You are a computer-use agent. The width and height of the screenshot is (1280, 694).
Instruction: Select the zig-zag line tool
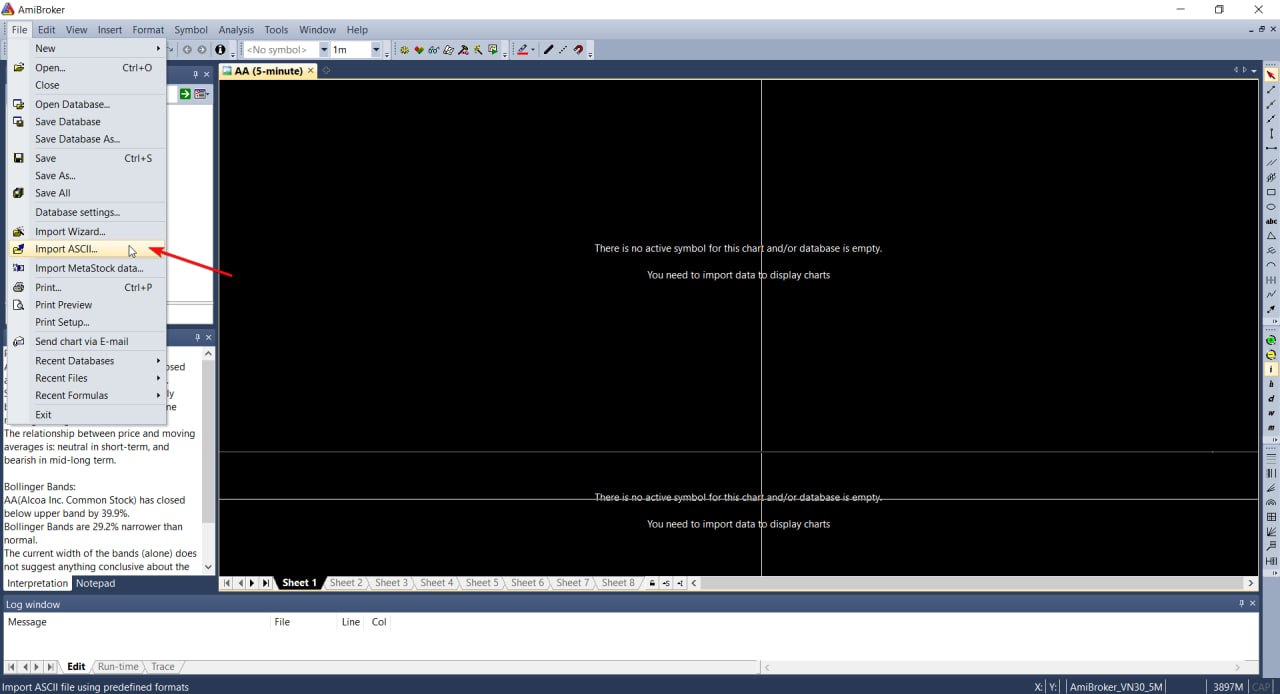(1271, 294)
